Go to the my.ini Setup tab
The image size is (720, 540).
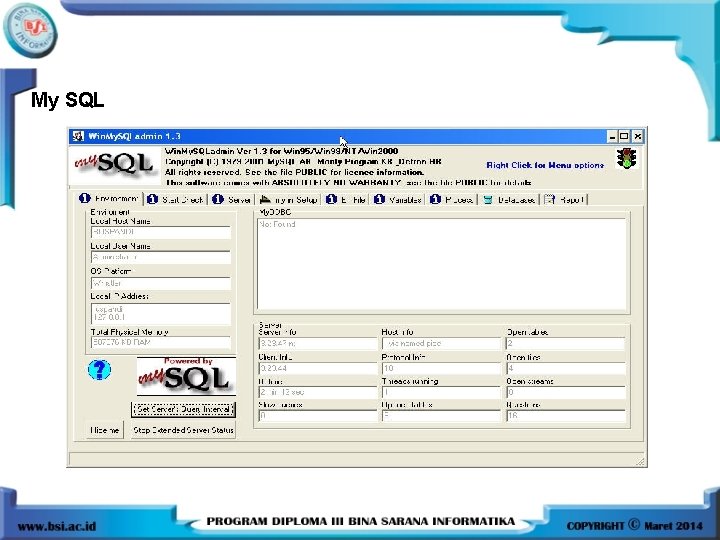click(289, 199)
